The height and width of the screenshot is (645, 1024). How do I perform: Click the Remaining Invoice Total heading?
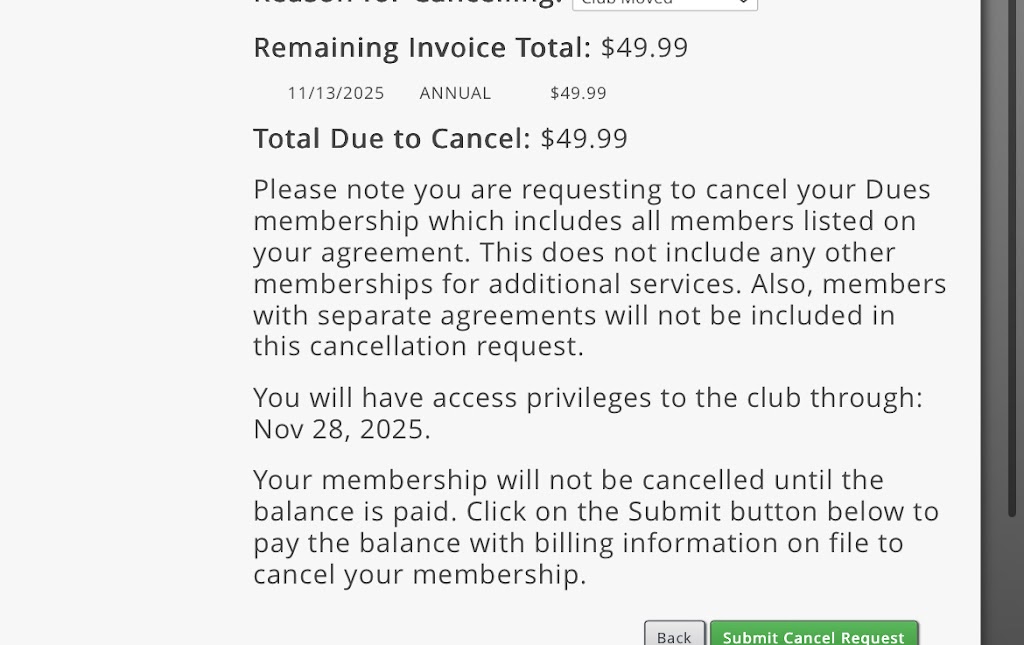pos(422,48)
